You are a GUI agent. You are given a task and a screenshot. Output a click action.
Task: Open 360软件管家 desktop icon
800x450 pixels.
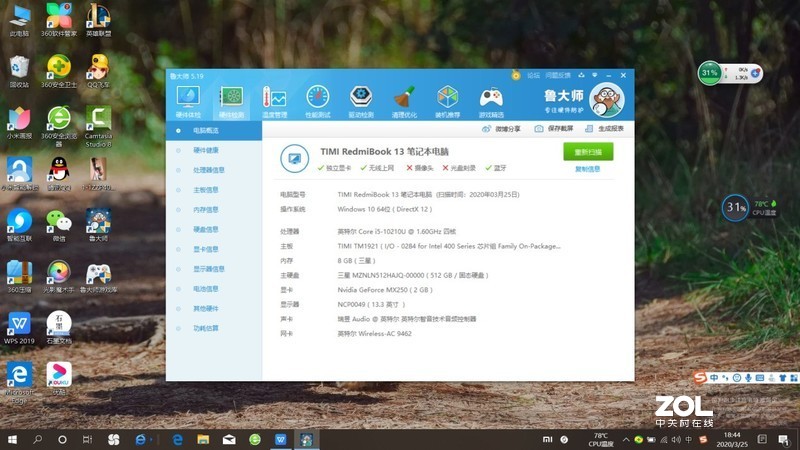[59, 21]
